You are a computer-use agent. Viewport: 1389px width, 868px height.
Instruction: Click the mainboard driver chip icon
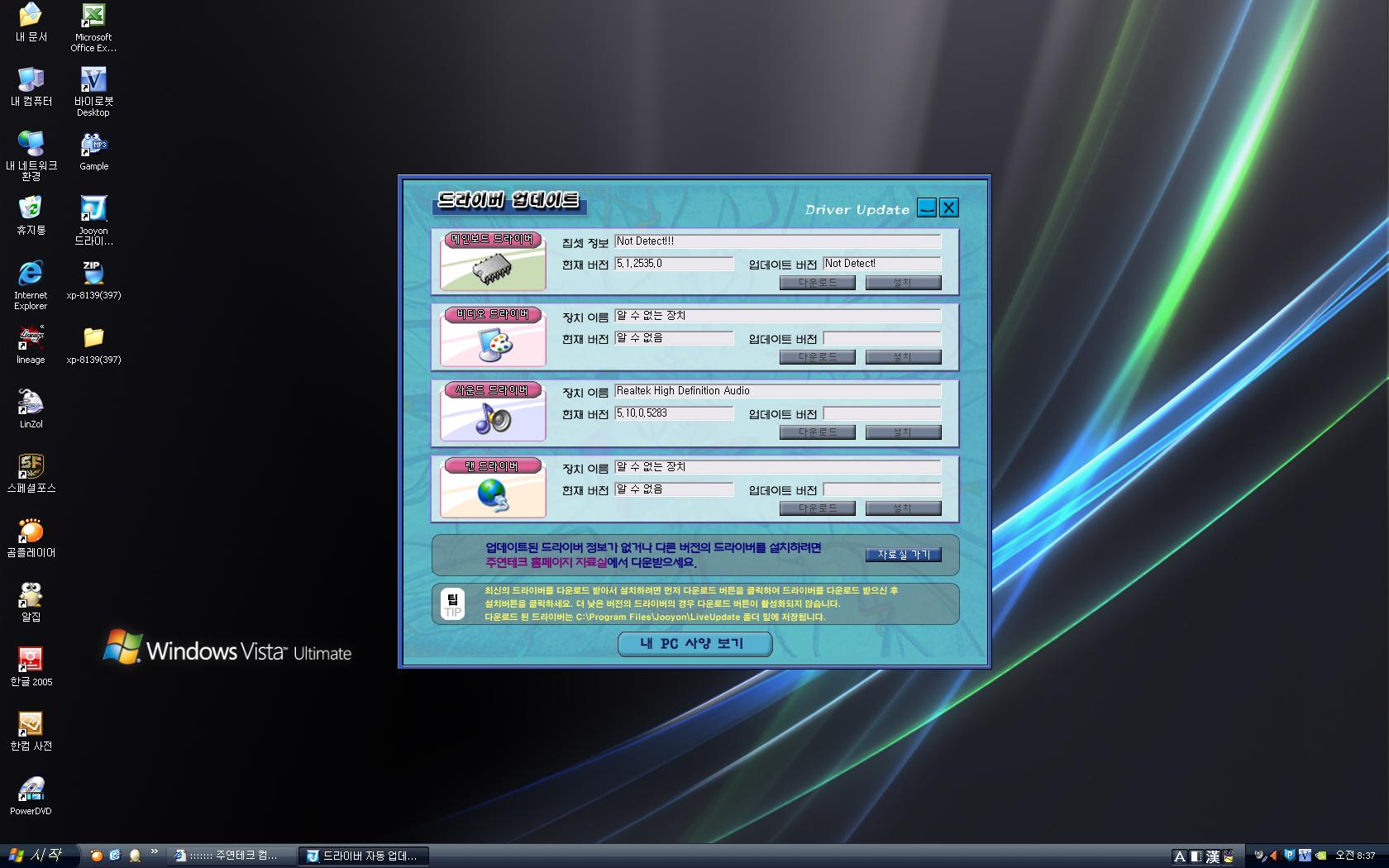[x=491, y=269]
